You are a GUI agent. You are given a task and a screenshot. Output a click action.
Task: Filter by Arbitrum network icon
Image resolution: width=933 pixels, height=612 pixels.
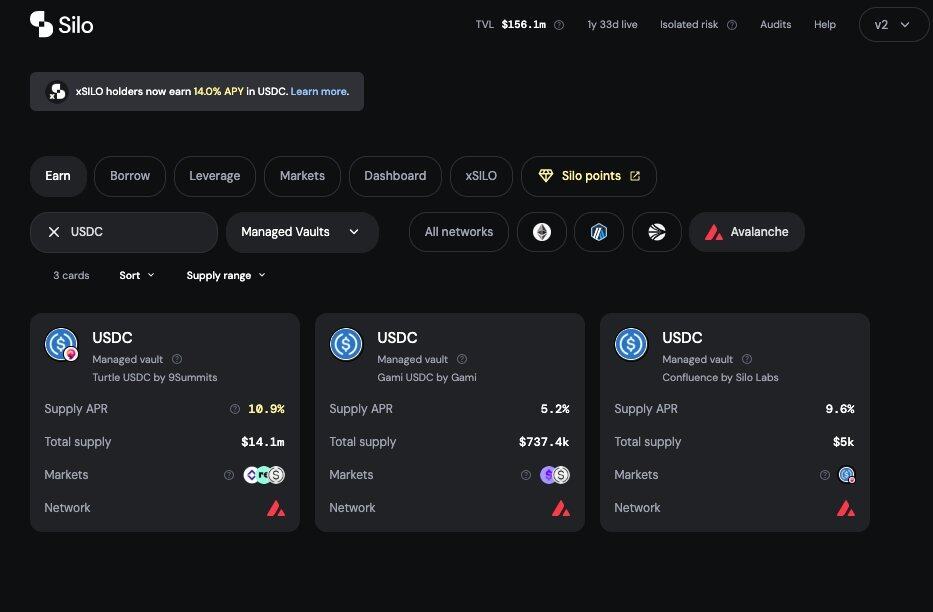(x=599, y=232)
